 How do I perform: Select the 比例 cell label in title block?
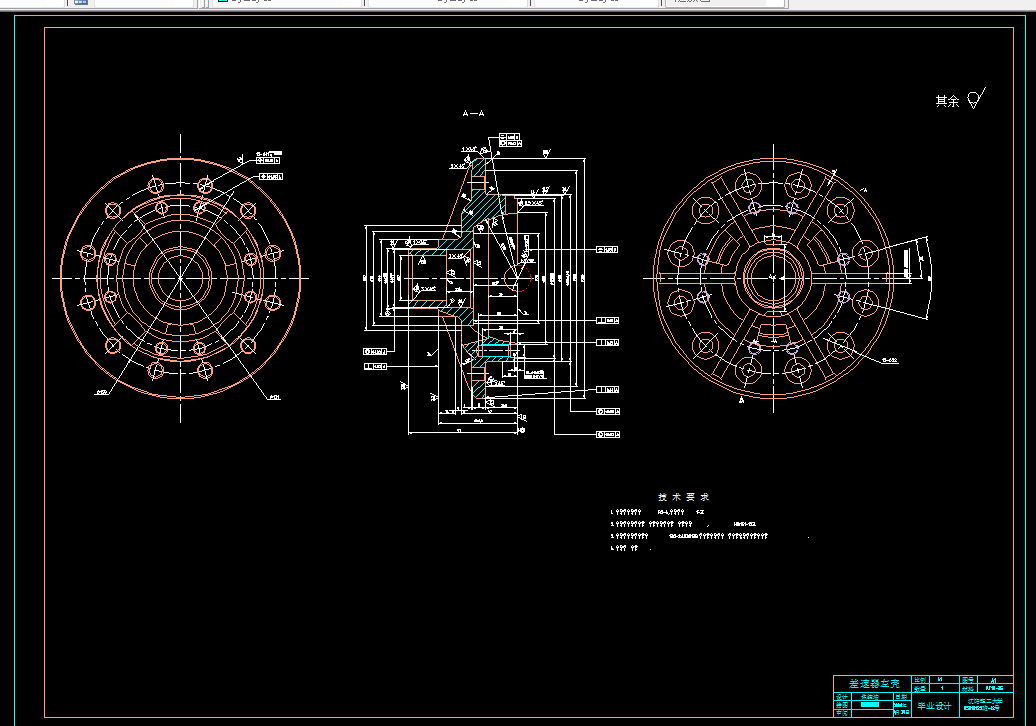coord(920,680)
